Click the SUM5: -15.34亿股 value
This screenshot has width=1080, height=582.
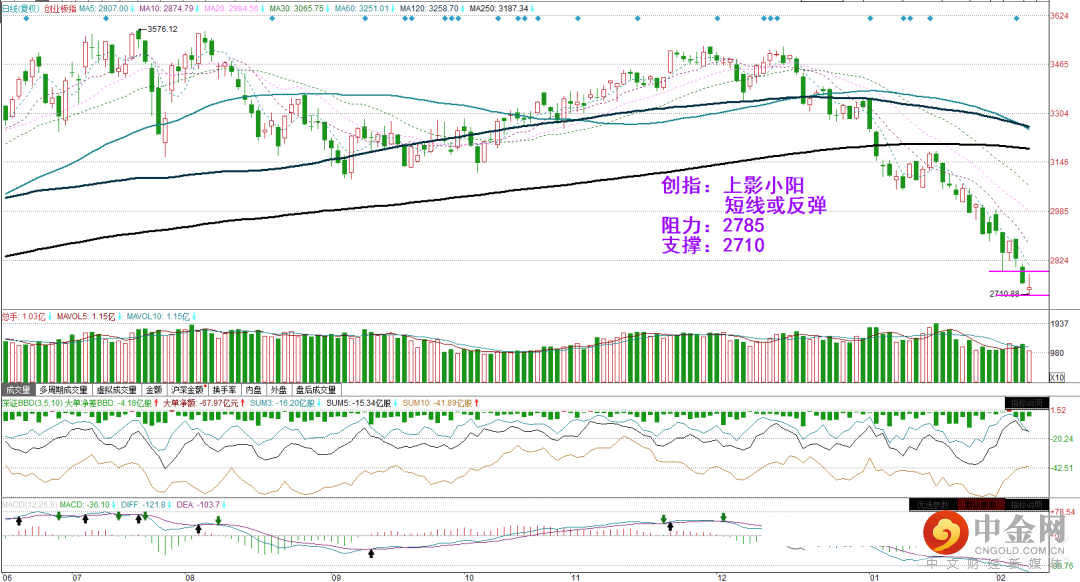(x=359, y=403)
